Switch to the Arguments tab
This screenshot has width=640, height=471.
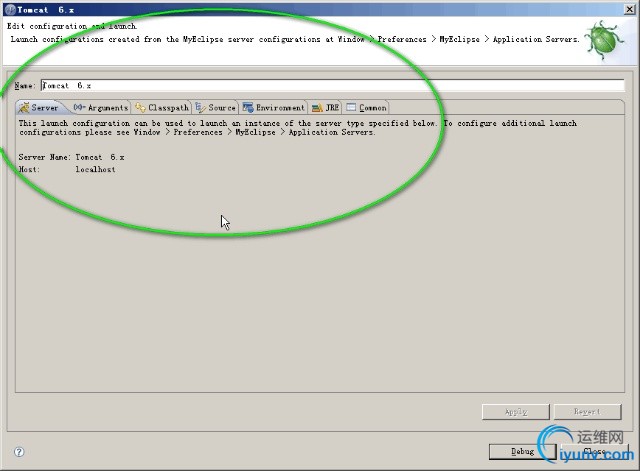(x=100, y=108)
